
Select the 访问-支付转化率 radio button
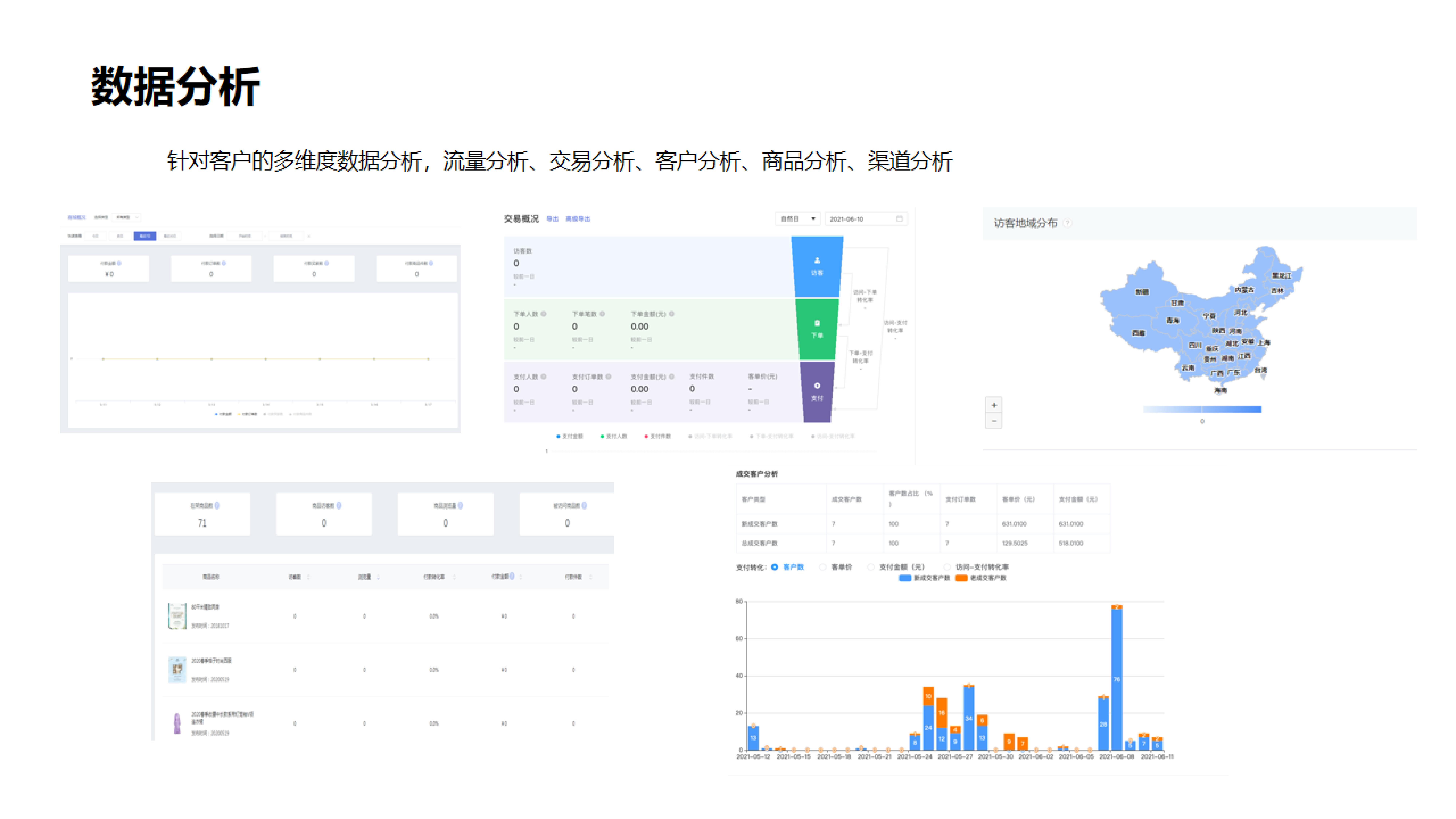coord(947,567)
